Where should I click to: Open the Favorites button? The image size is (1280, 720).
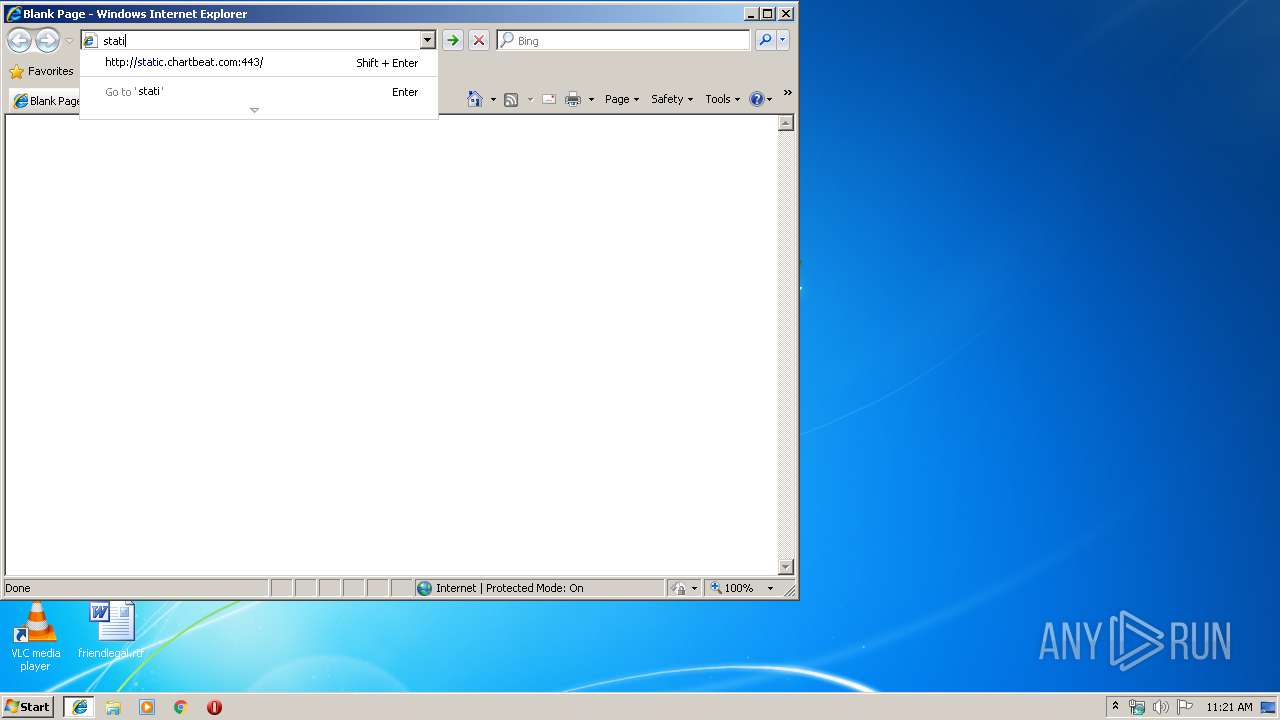(41, 71)
